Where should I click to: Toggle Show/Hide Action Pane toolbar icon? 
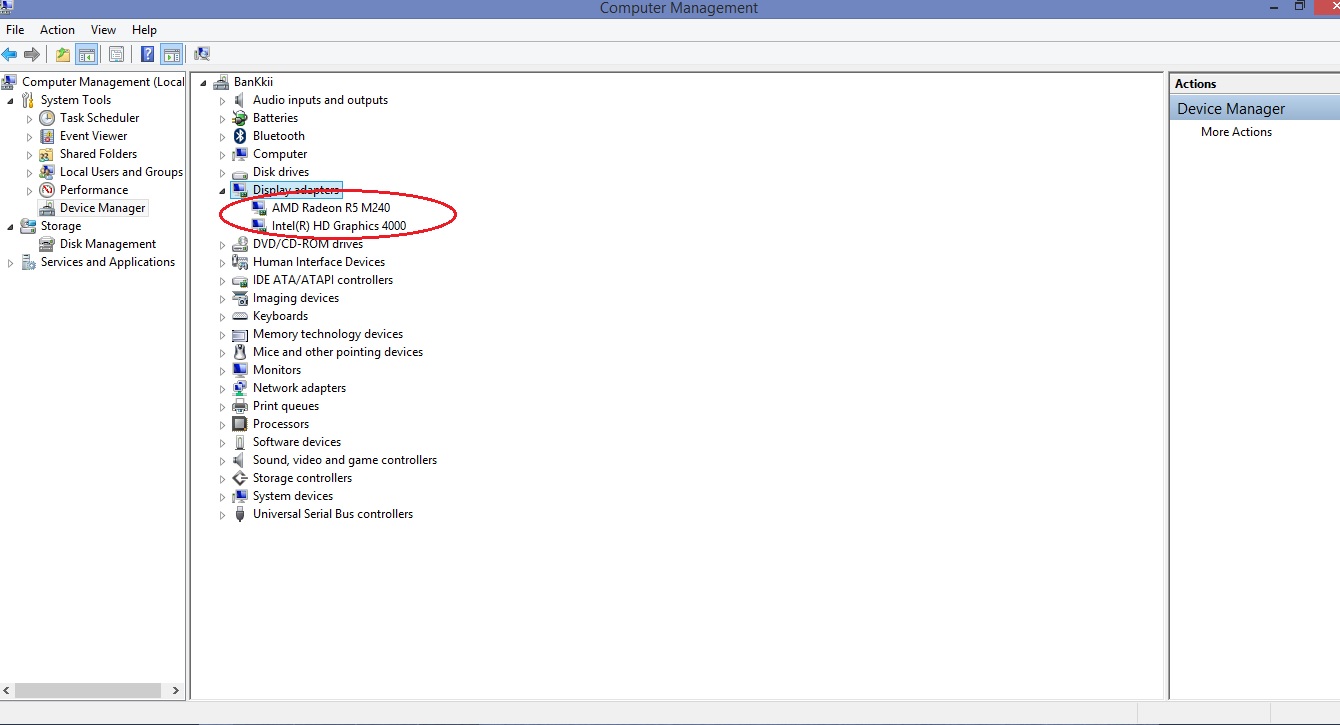pyautogui.click(x=171, y=54)
